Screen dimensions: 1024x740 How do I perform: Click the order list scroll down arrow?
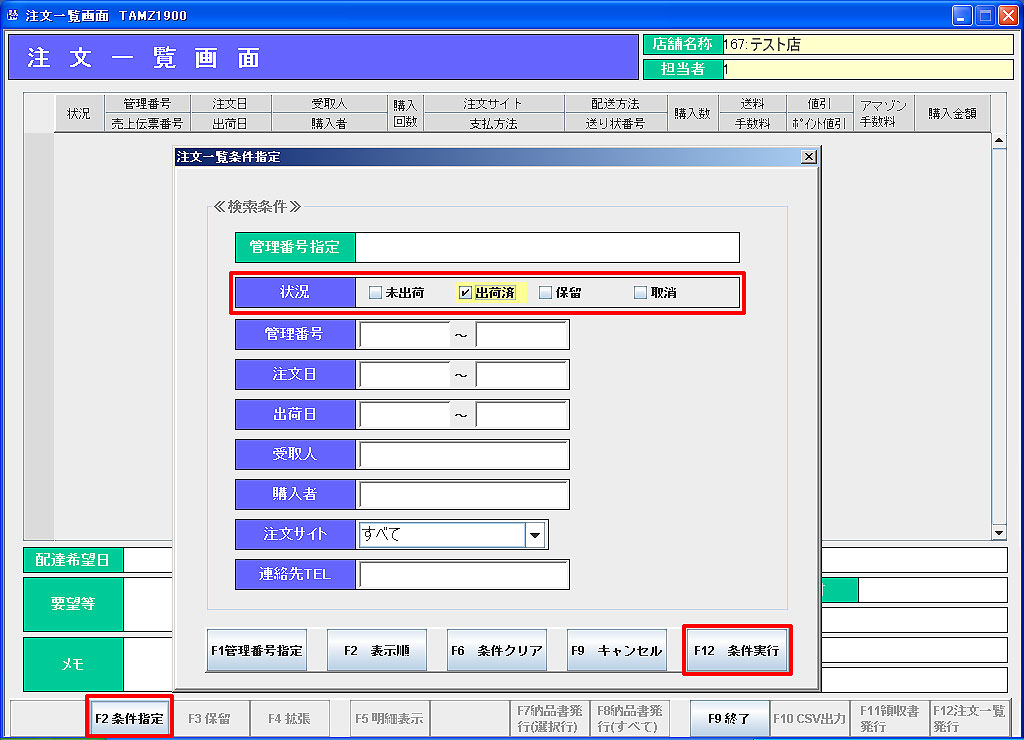tap(998, 534)
